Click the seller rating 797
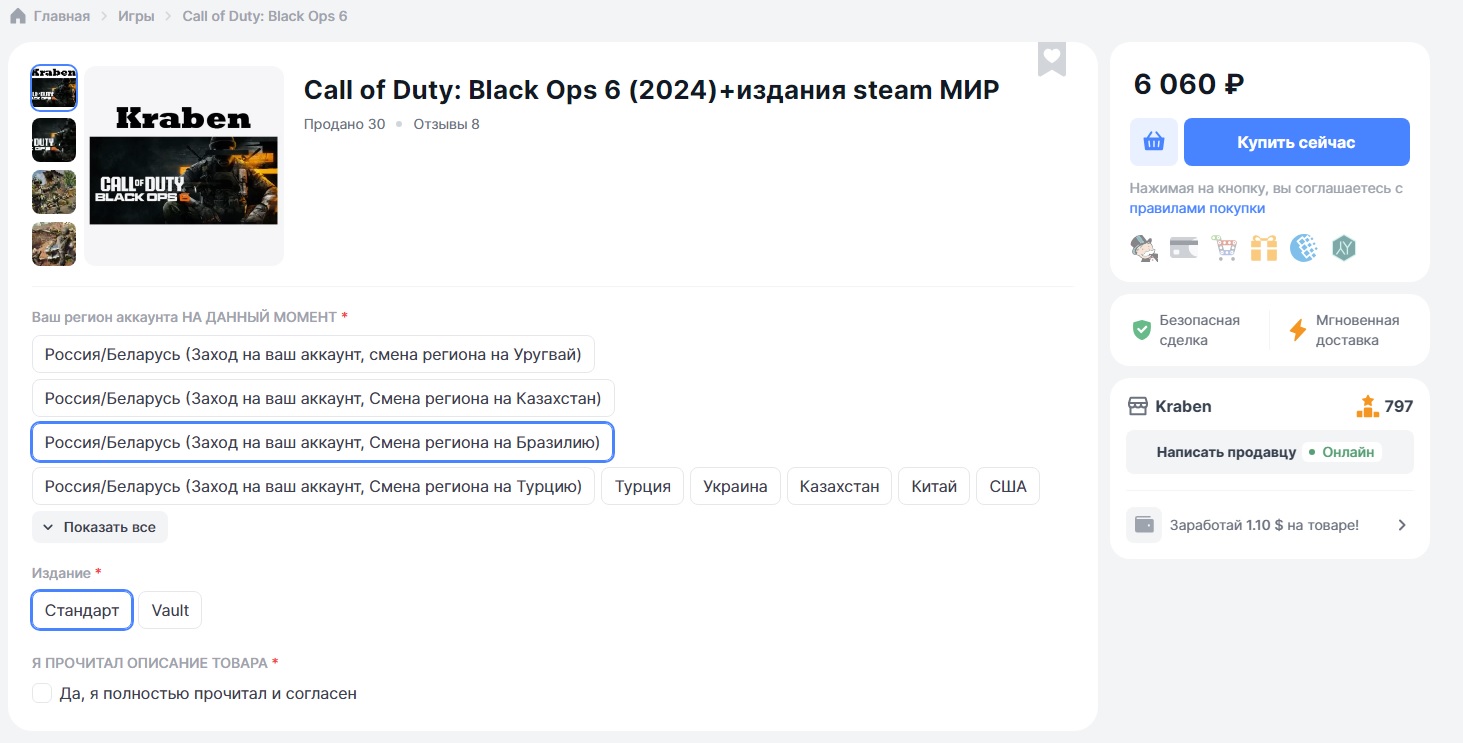1463x743 pixels. pyautogui.click(x=1398, y=406)
